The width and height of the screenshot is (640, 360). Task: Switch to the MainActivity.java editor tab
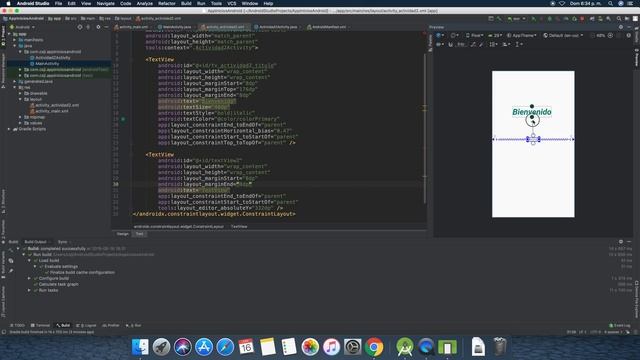tap(177, 27)
